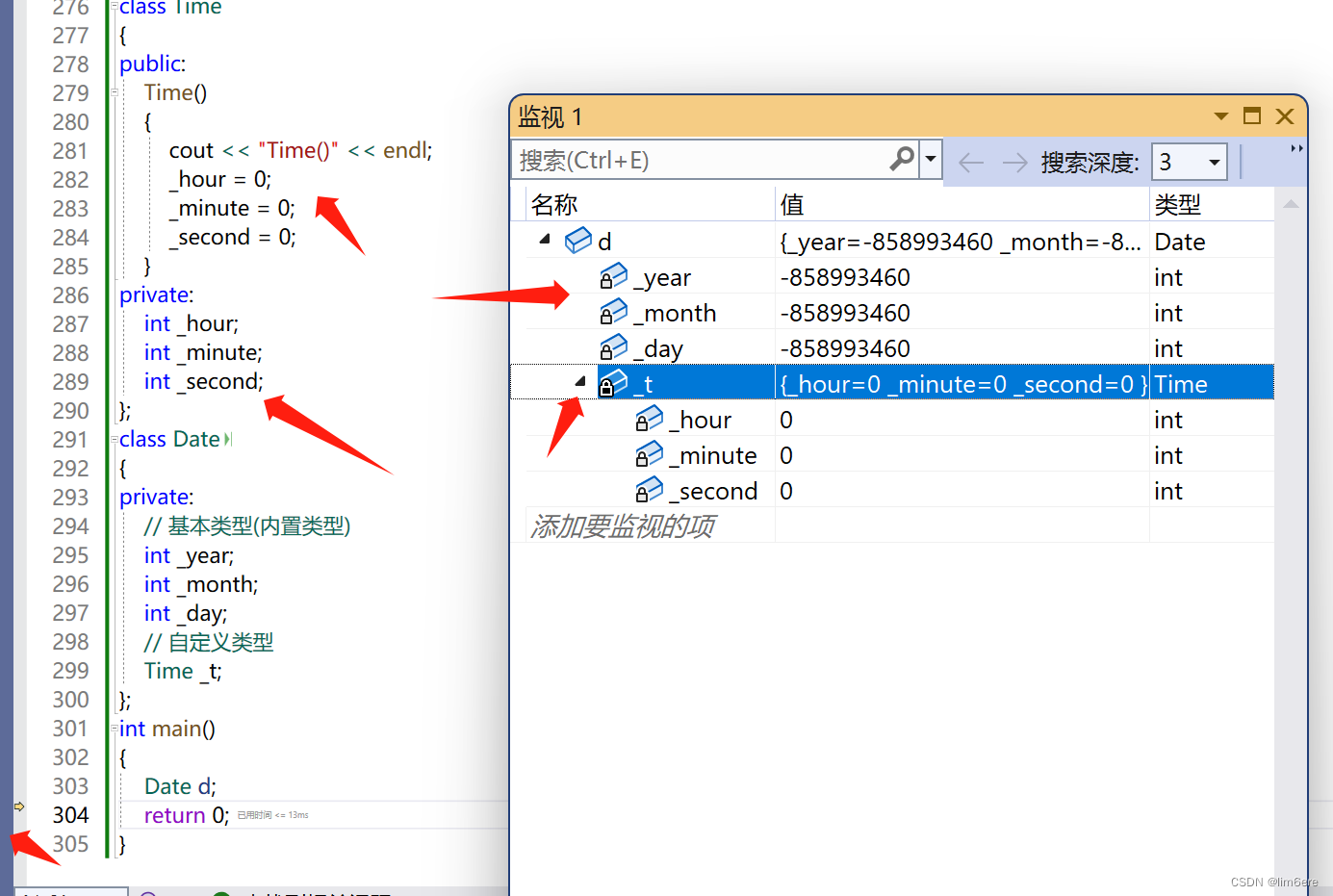Click the d object cube icon
The image size is (1333, 896).
578,241
